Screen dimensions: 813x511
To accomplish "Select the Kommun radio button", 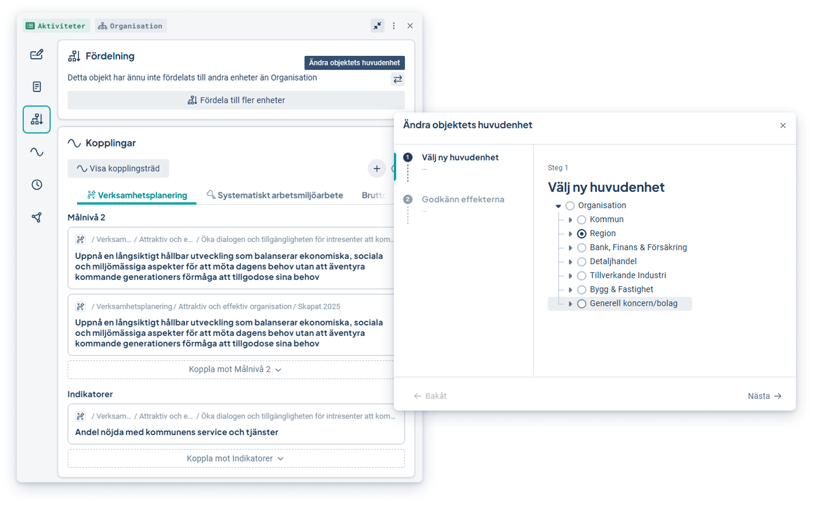I will 582,220.
